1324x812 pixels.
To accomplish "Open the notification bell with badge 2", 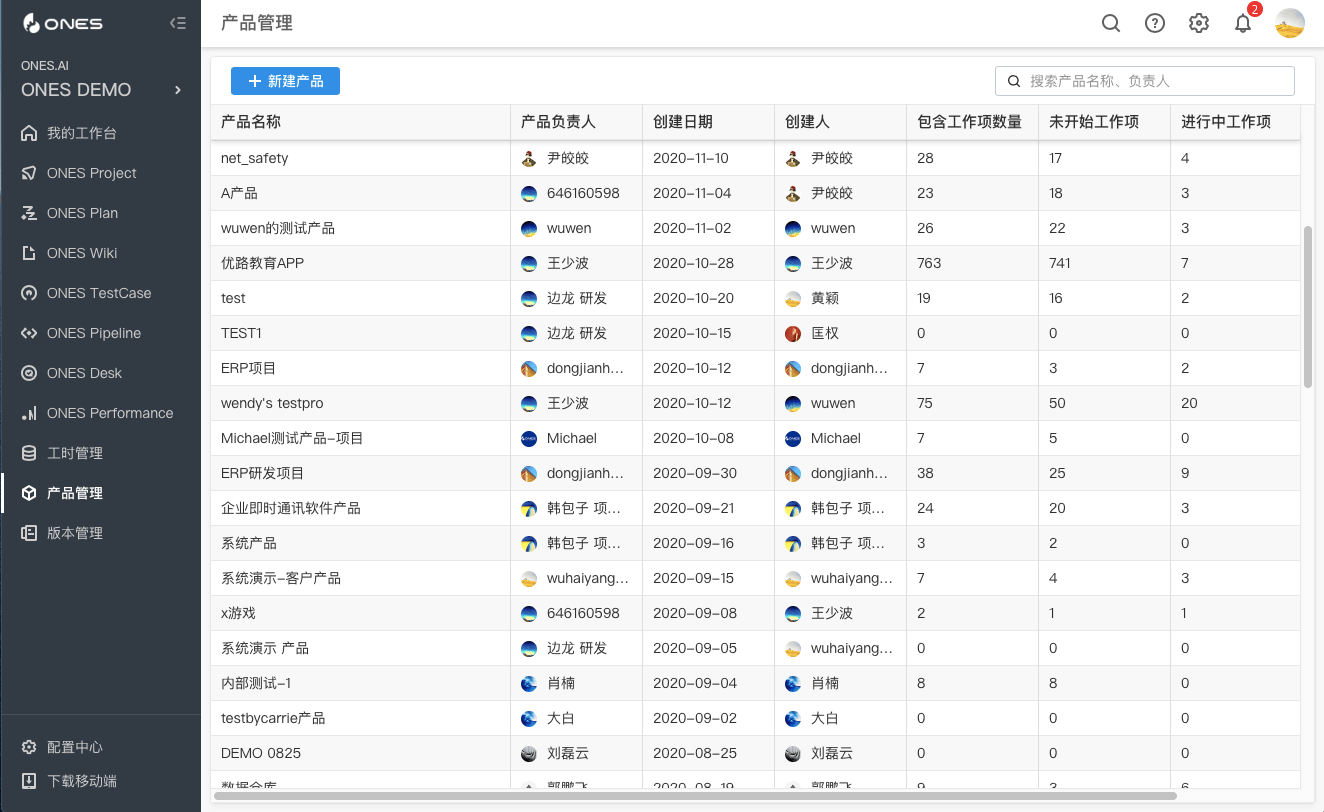I will pyautogui.click(x=1243, y=23).
